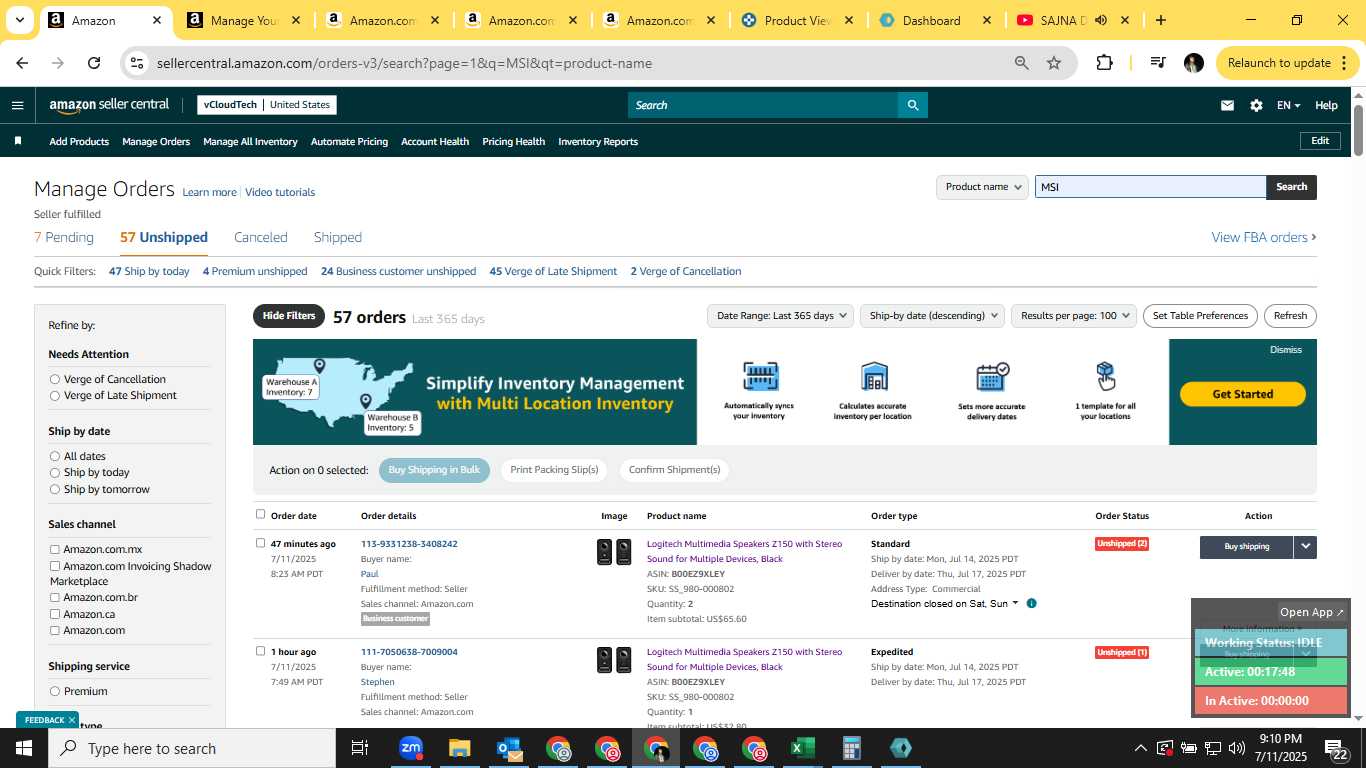
Task: Expand Buy shipping dropdown arrow for first order
Action: coord(1305,547)
